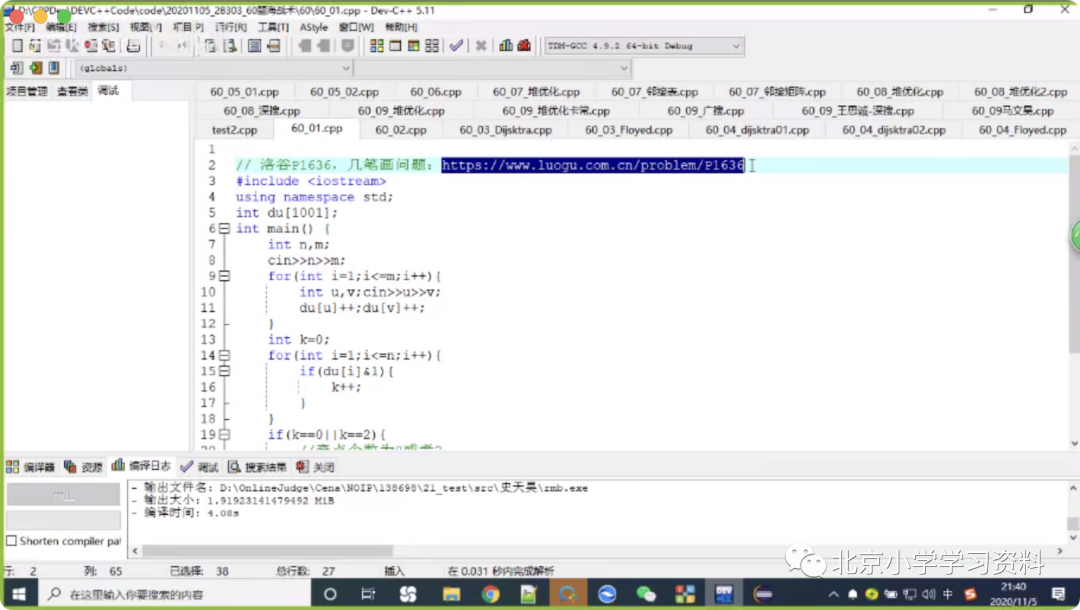Open the 运行[R] menu
This screenshot has width=1080, height=610.
(x=231, y=27)
